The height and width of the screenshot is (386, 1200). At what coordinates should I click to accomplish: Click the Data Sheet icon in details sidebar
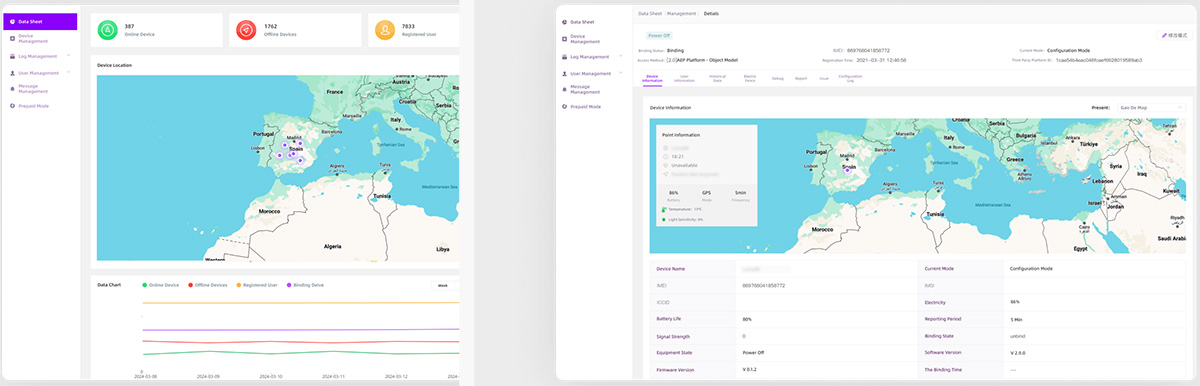coord(564,21)
